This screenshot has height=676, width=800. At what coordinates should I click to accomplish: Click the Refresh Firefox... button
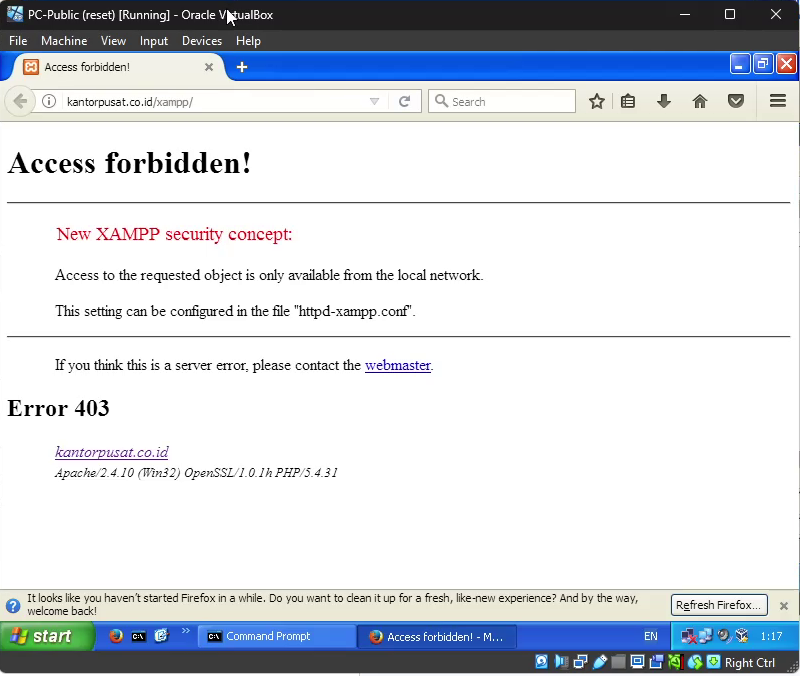pyautogui.click(x=719, y=605)
